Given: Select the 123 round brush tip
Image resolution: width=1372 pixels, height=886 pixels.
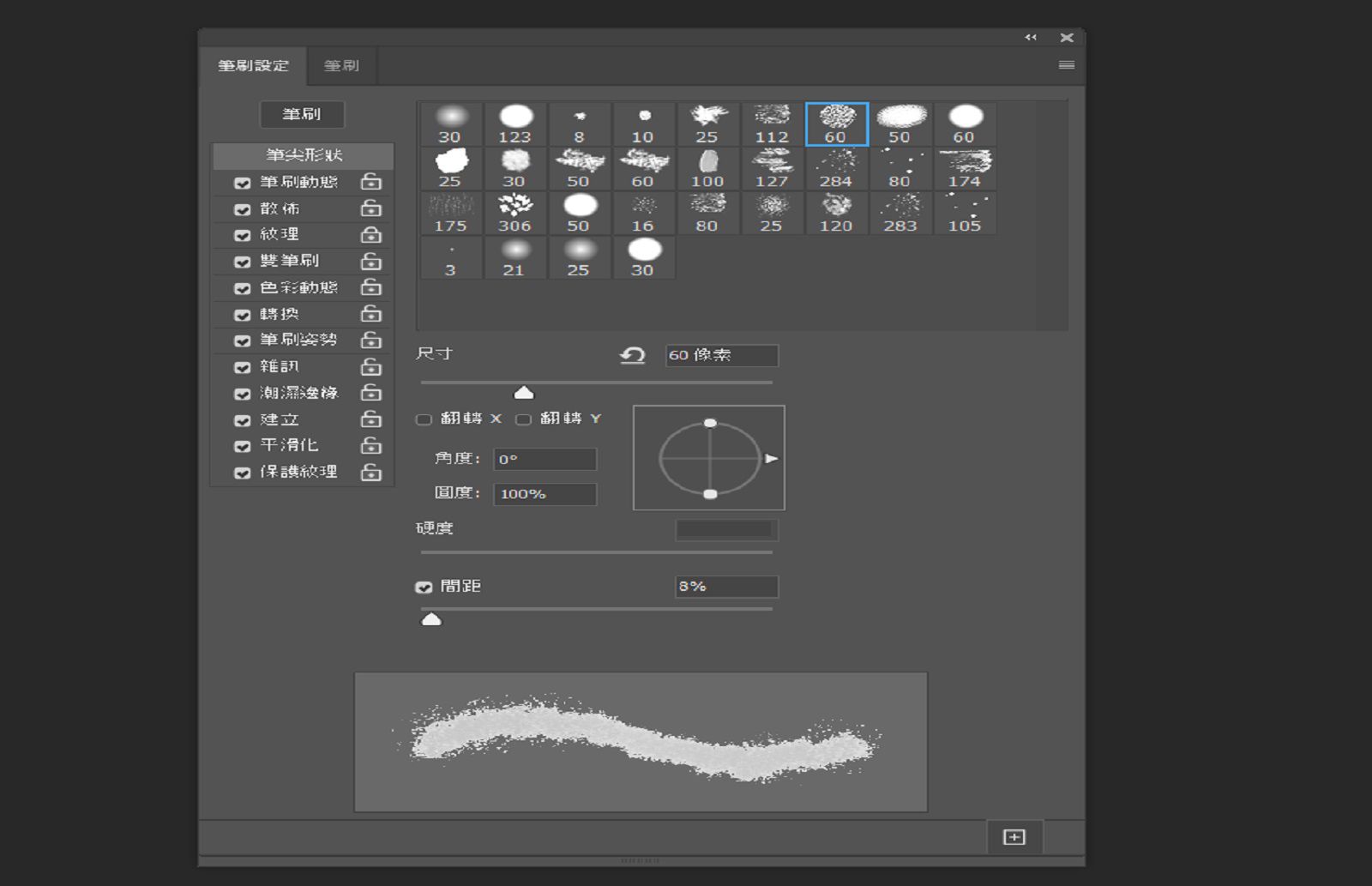Looking at the screenshot, I should coord(515,124).
